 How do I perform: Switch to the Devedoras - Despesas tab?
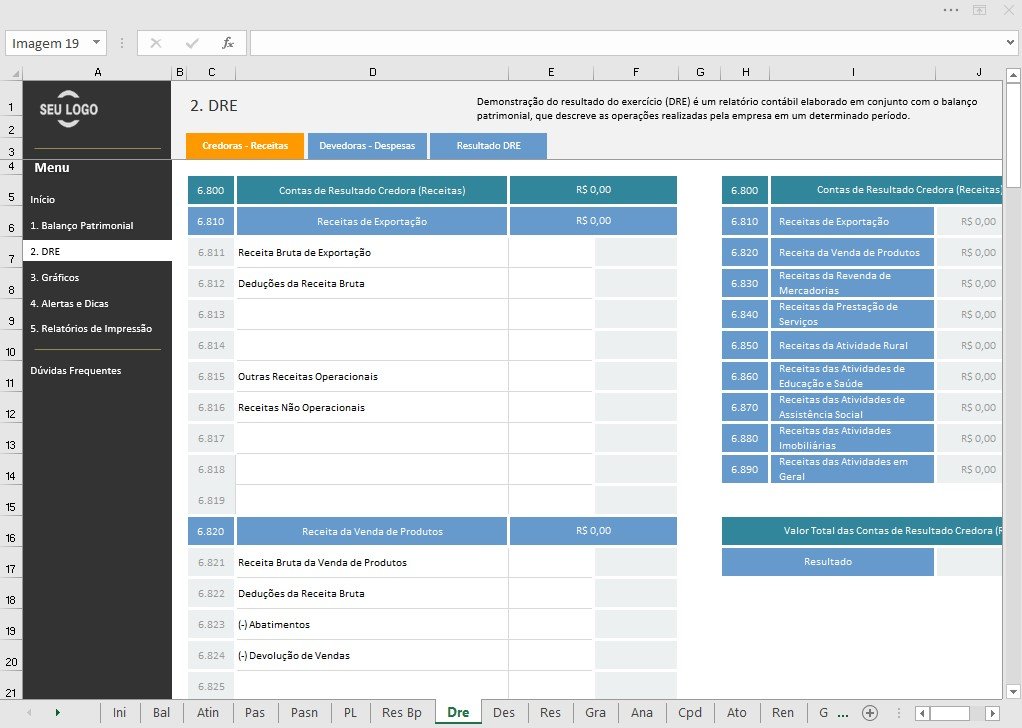point(367,146)
